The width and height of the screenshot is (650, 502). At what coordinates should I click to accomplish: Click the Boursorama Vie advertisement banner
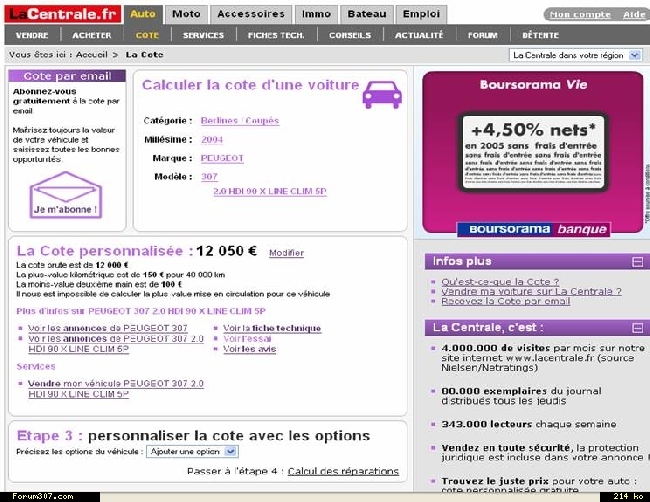coord(533,152)
